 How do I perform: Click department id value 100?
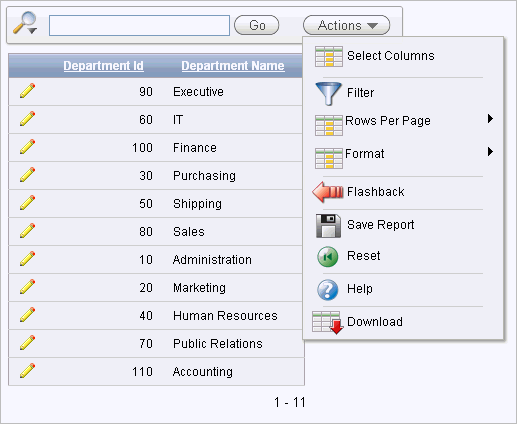point(142,148)
